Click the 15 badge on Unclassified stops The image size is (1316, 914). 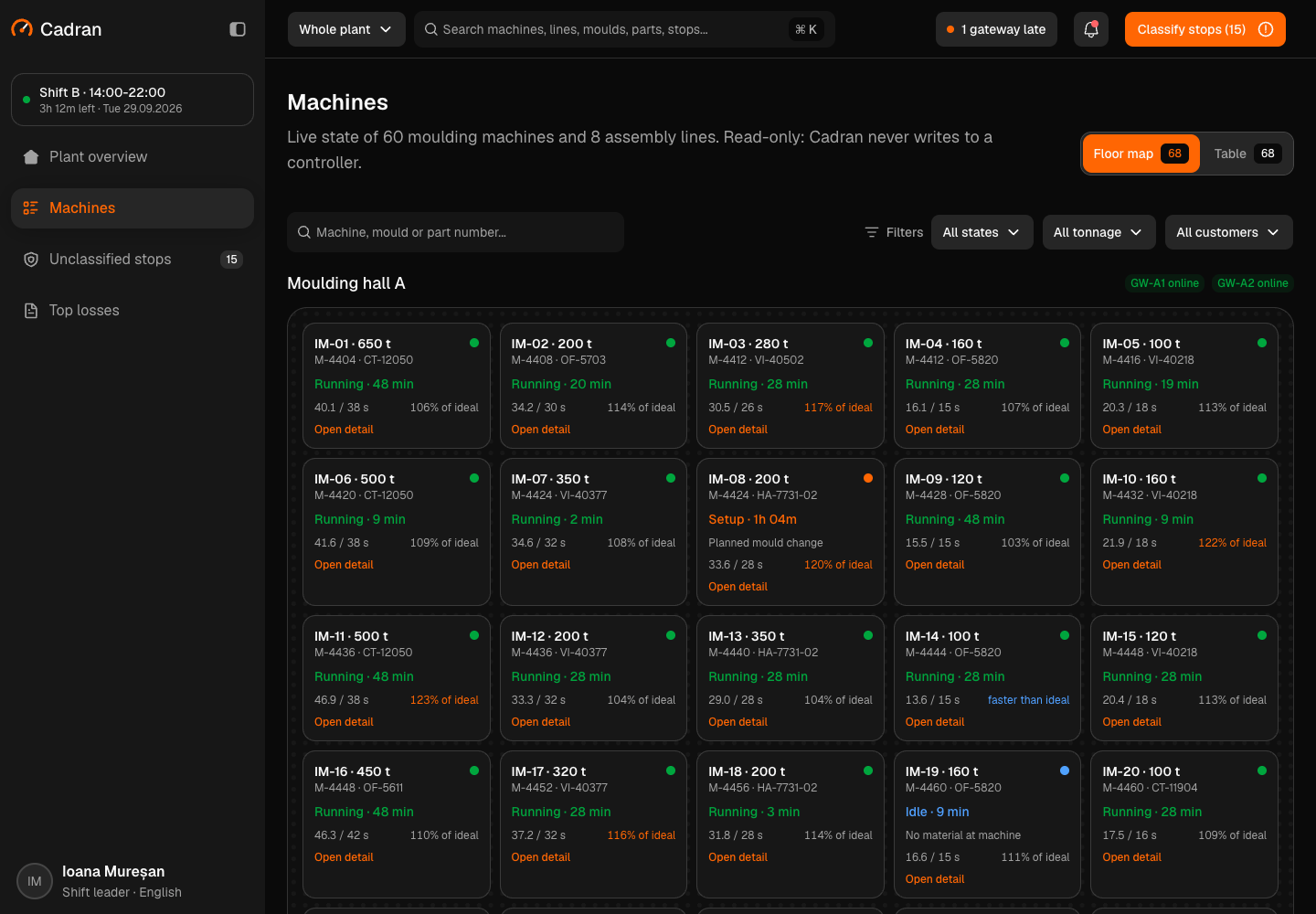click(232, 260)
